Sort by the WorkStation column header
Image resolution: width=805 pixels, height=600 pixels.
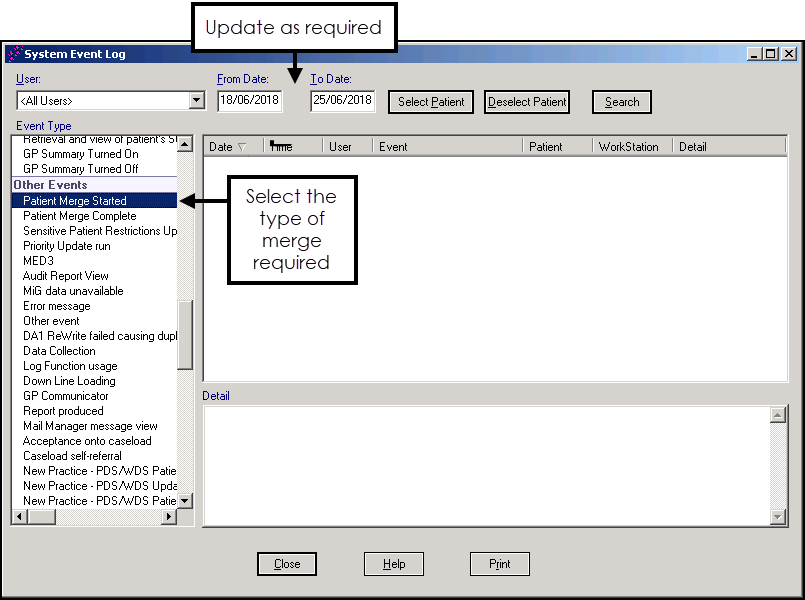(628, 147)
